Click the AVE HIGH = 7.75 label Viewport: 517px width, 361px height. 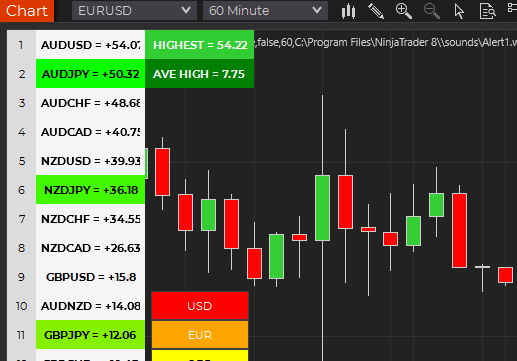200,74
